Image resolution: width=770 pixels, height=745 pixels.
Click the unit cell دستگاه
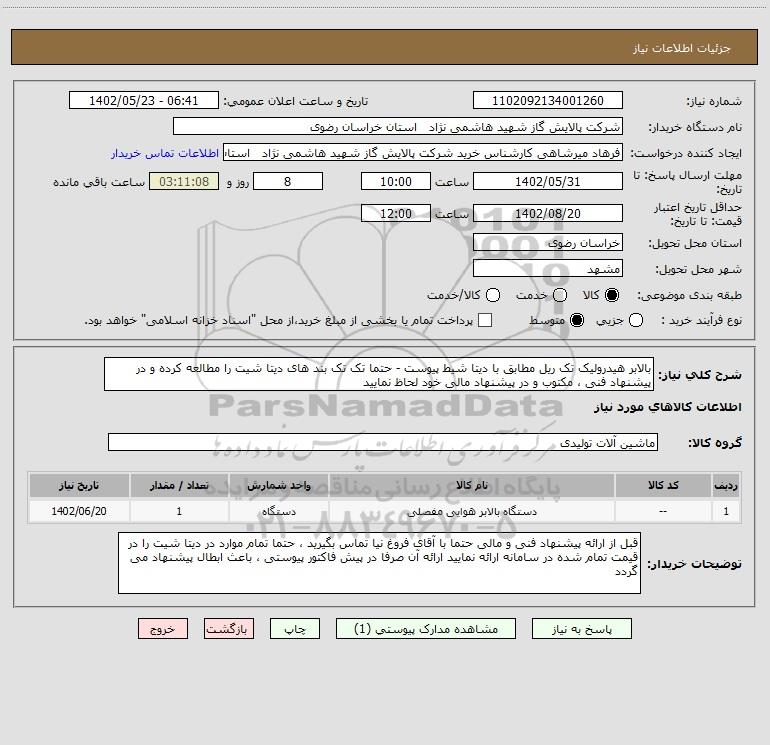click(278, 511)
